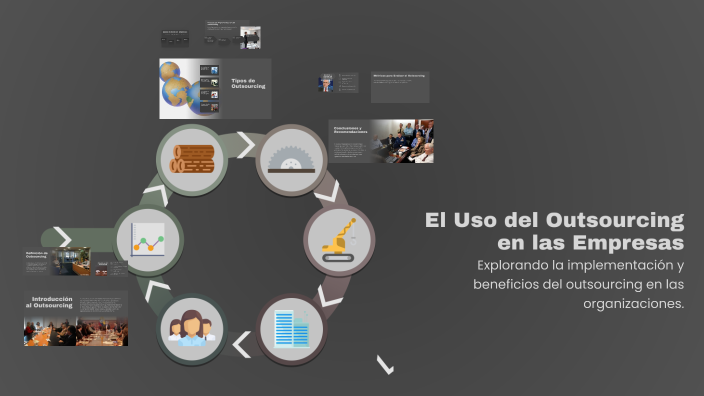Click the meeting room photo in Conclusiones slide
The height and width of the screenshot is (396, 704).
403,141
